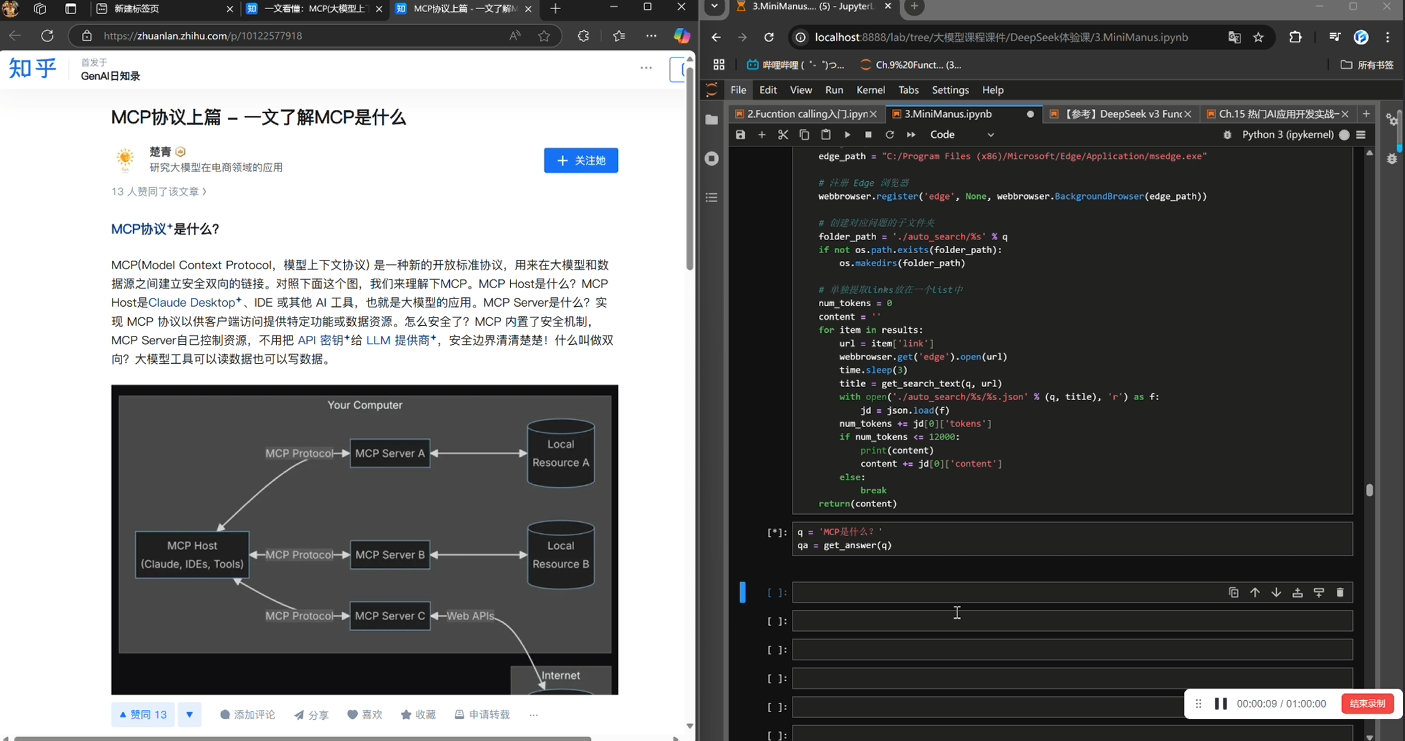1405x741 pixels.
Task: Toggle the Python 3 kernel status indicator
Action: point(1344,135)
